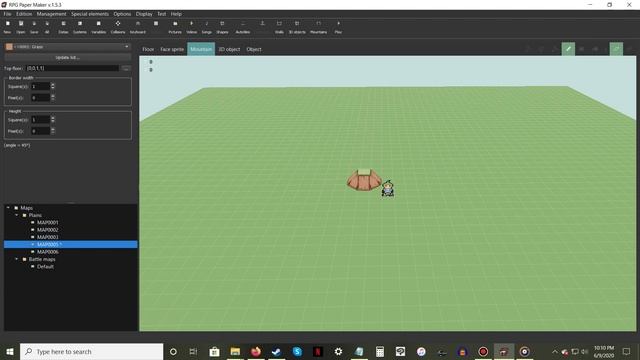Open the Test menu
Image resolution: width=640 pixels, height=360 pixels.
(x=162, y=14)
